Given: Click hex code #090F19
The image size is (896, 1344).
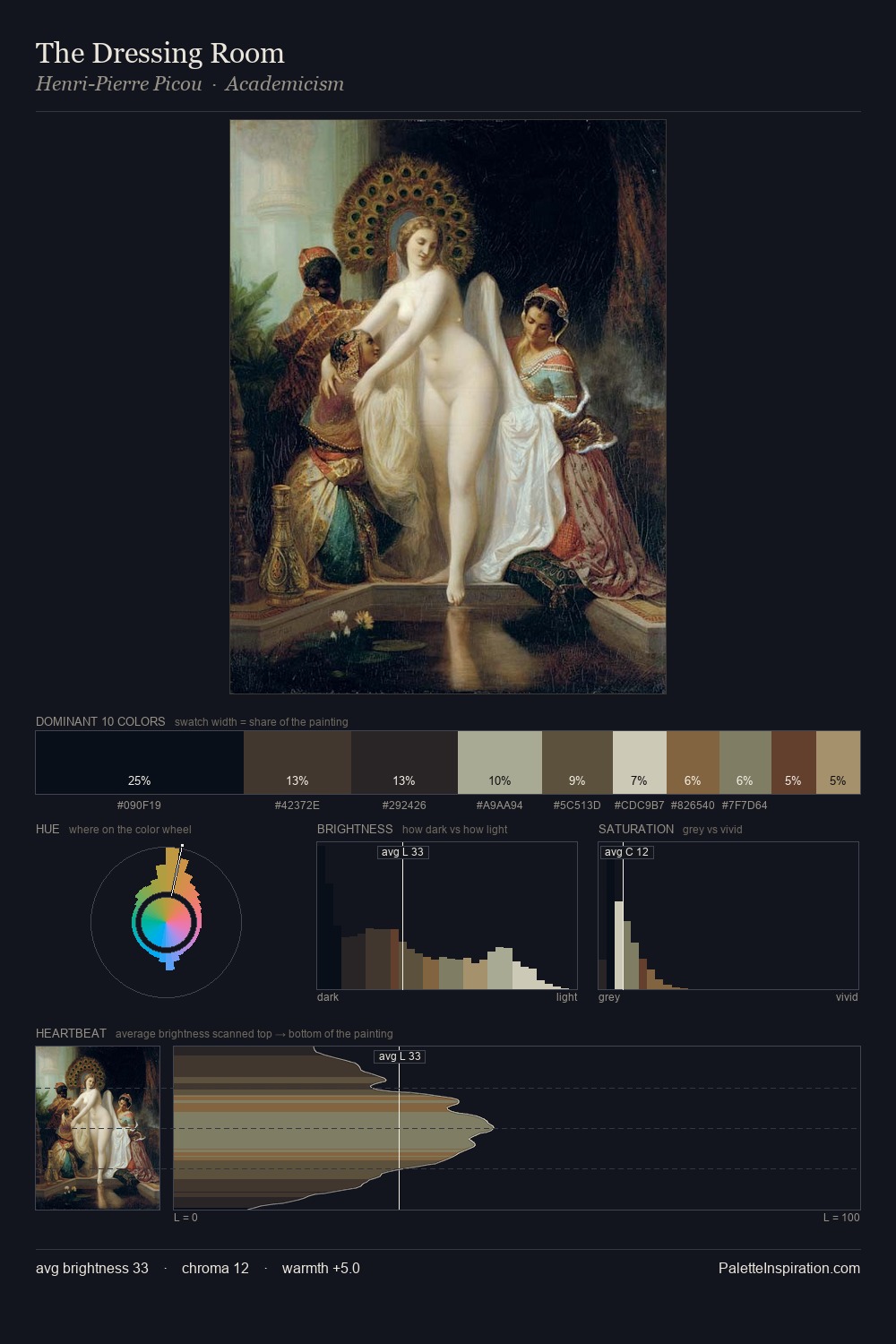Looking at the screenshot, I should coord(140,806).
